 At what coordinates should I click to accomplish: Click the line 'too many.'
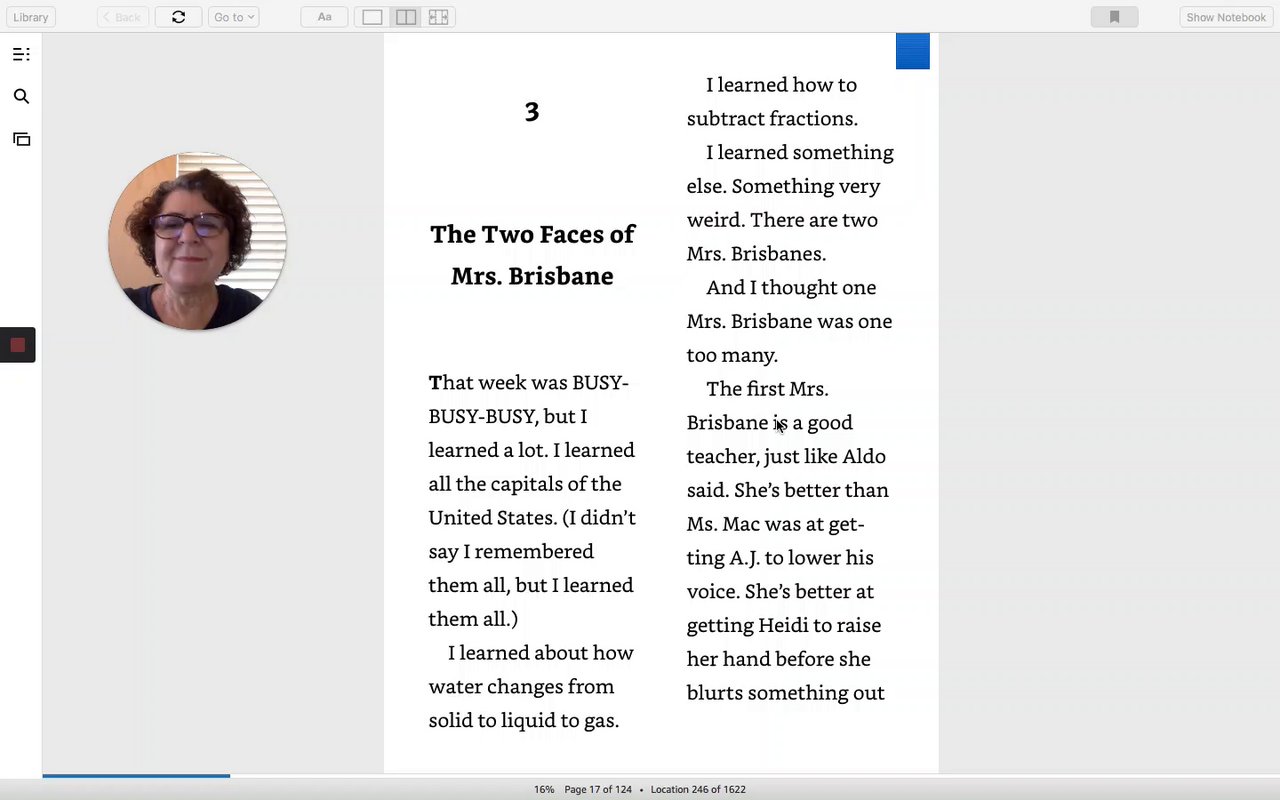(732, 355)
